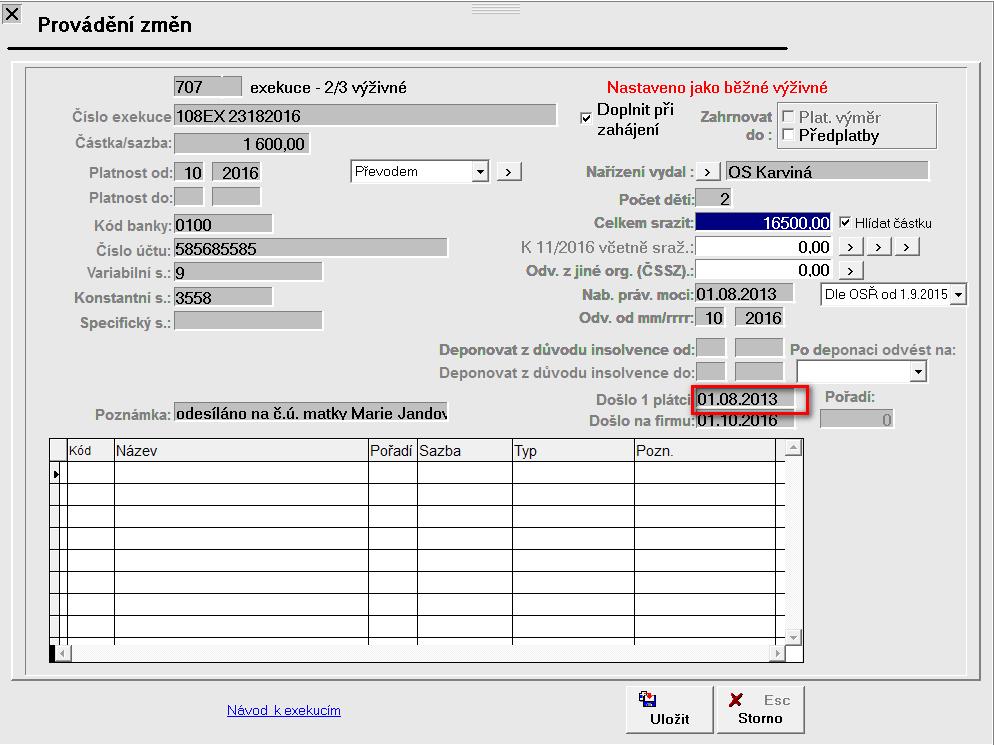Click the Odv. od month field
Image resolution: width=994 pixels, height=745 pixels.
pyautogui.click(x=711, y=318)
